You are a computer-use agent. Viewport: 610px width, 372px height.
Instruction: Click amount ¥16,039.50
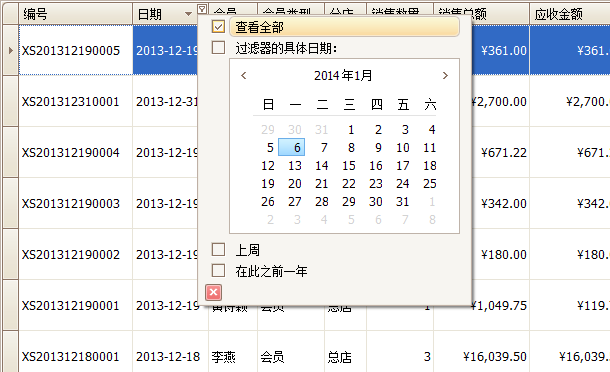click(x=494, y=356)
